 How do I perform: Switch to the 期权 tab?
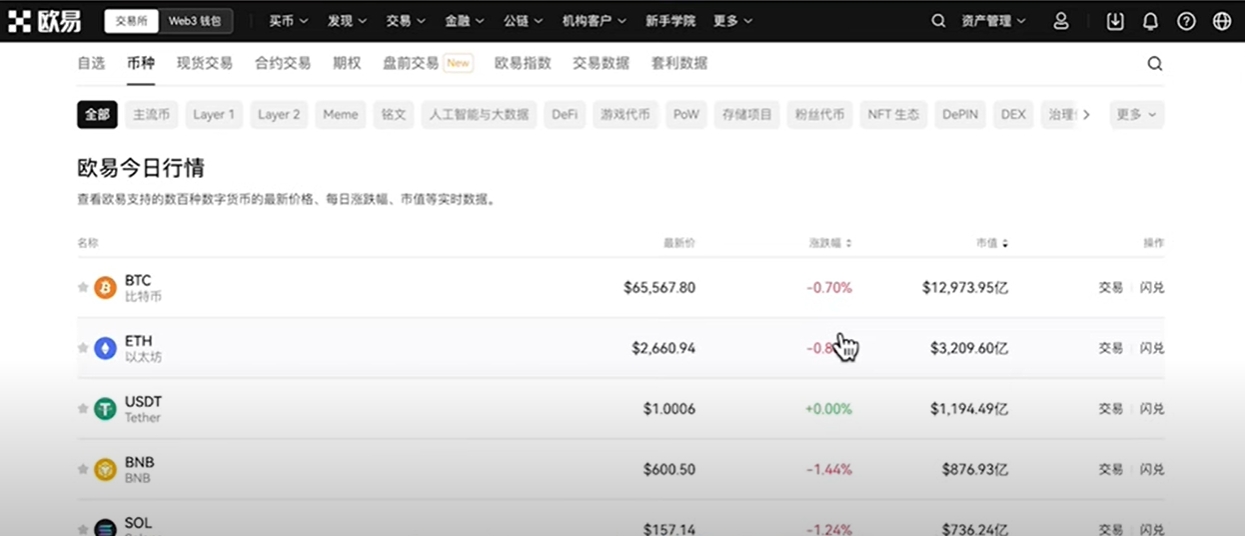click(347, 63)
